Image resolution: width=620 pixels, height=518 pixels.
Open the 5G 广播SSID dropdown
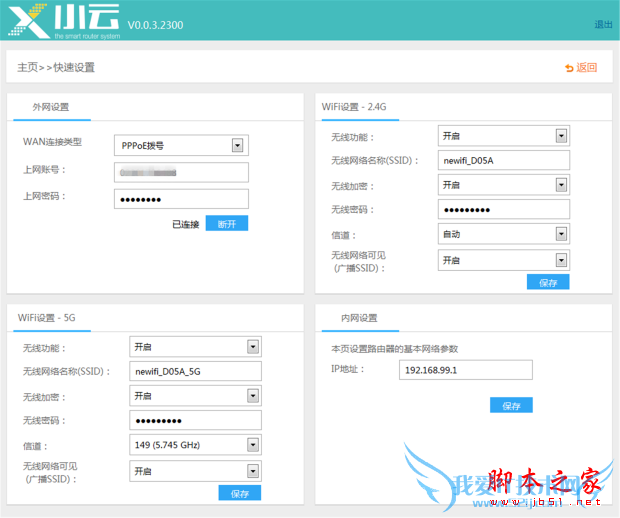point(195,471)
